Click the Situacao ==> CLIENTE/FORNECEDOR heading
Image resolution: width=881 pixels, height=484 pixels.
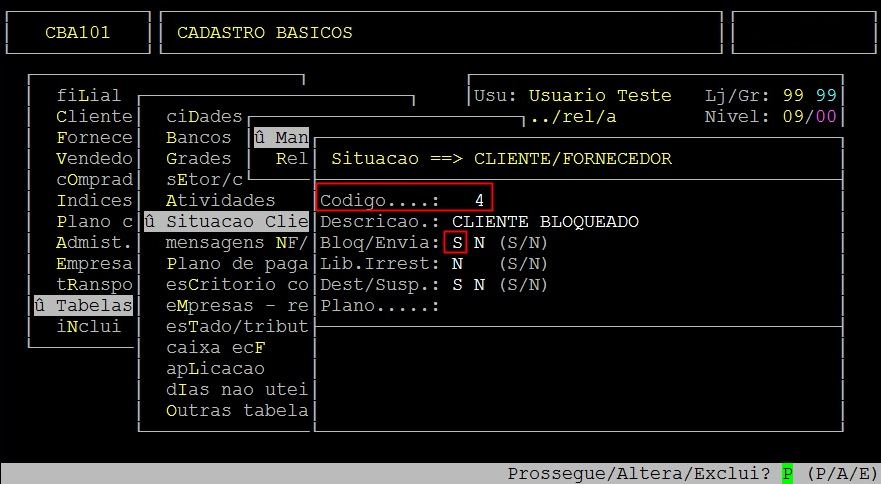pos(501,159)
